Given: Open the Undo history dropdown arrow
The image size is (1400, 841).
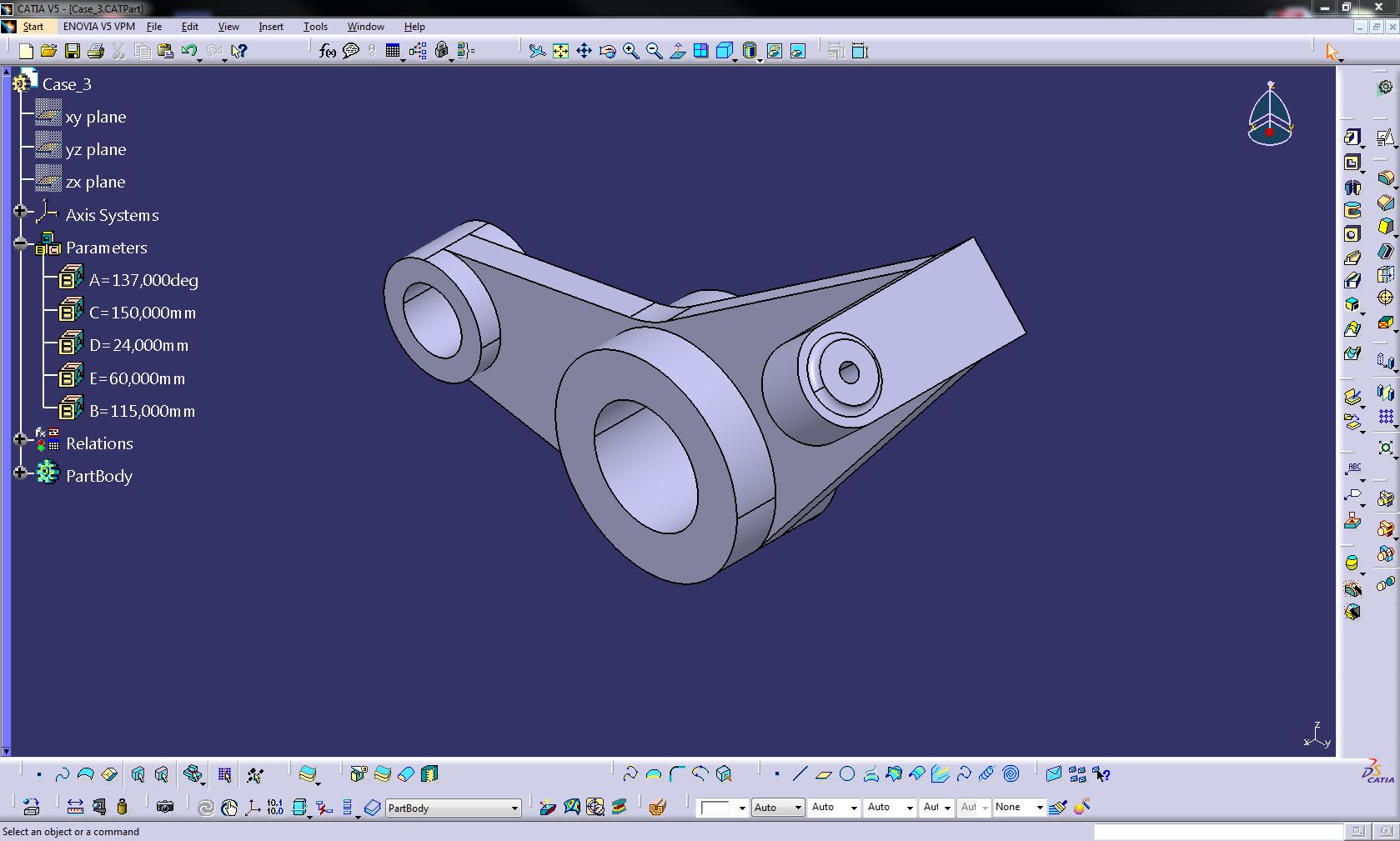Looking at the screenshot, I should click(200, 61).
